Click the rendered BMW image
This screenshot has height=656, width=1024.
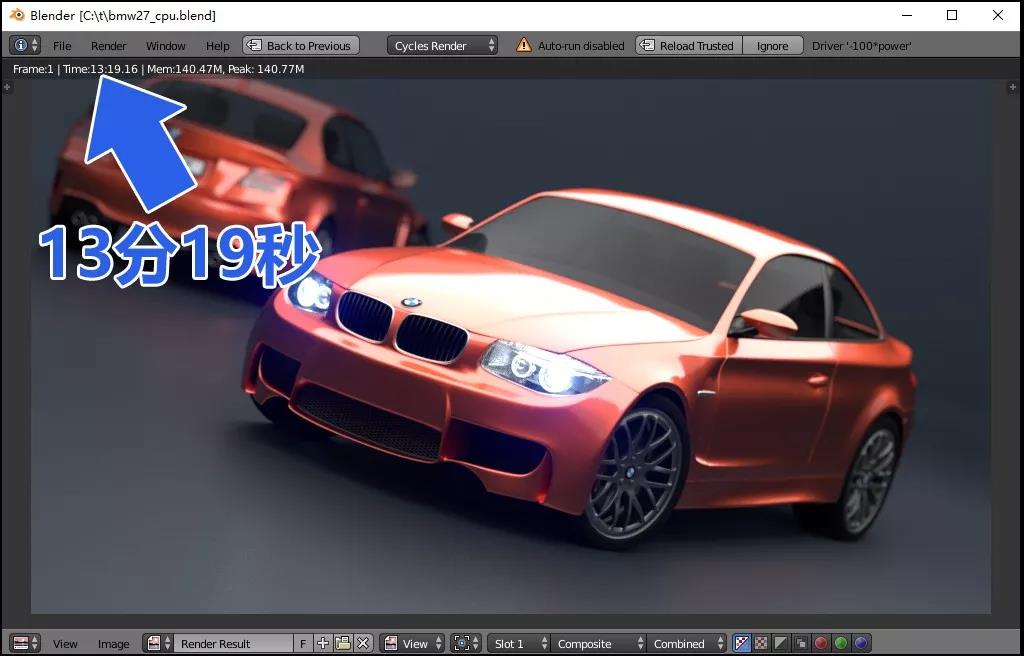click(511, 346)
